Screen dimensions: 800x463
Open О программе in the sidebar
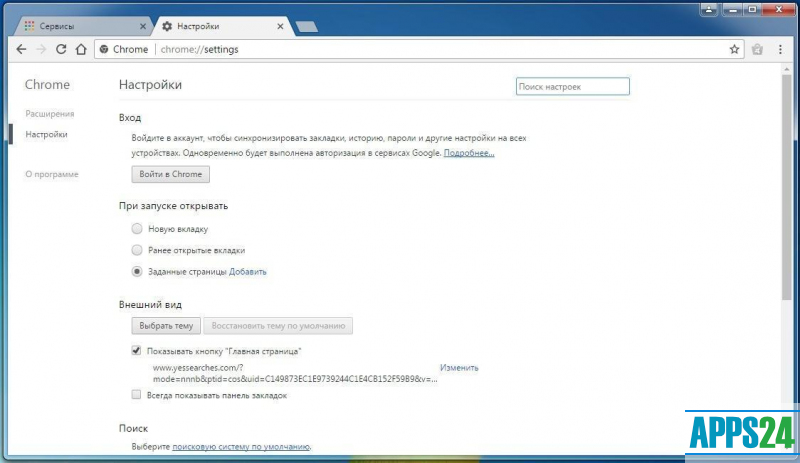(x=52, y=174)
